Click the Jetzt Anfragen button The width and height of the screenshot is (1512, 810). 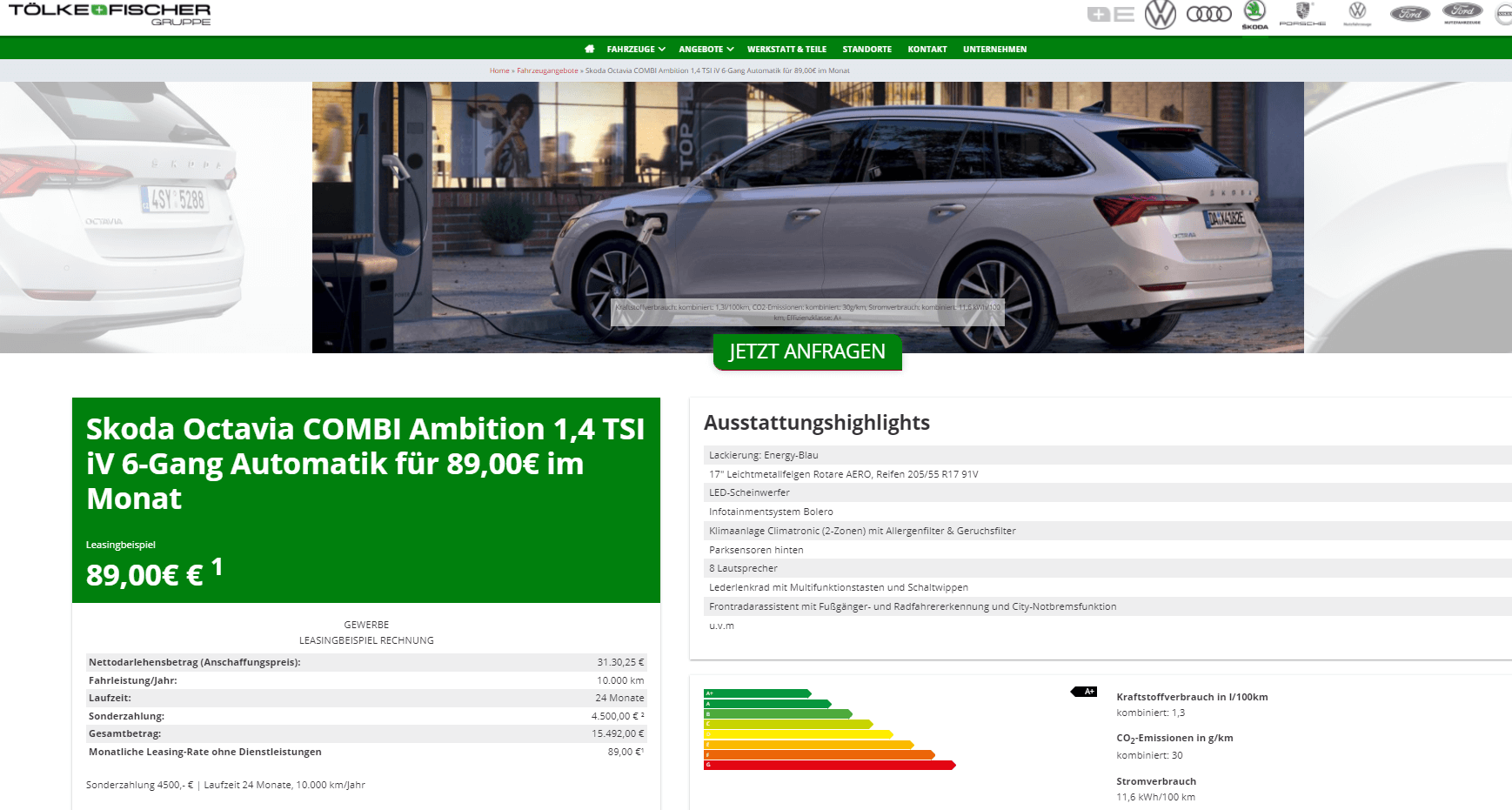pyautogui.click(x=807, y=351)
